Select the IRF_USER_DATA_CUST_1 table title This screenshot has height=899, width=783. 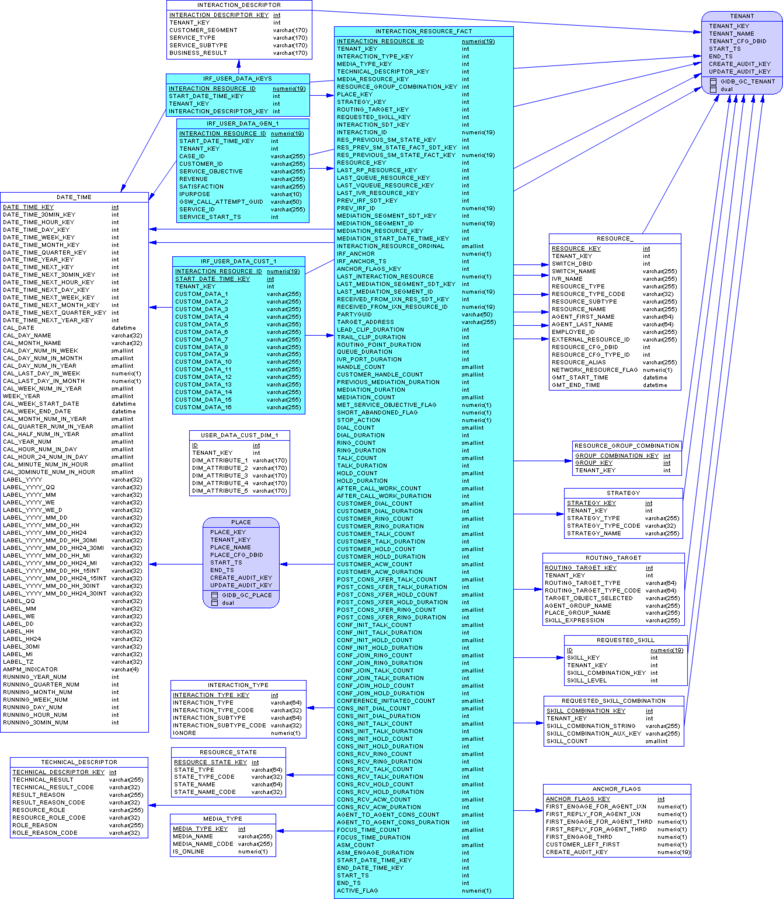238,261
